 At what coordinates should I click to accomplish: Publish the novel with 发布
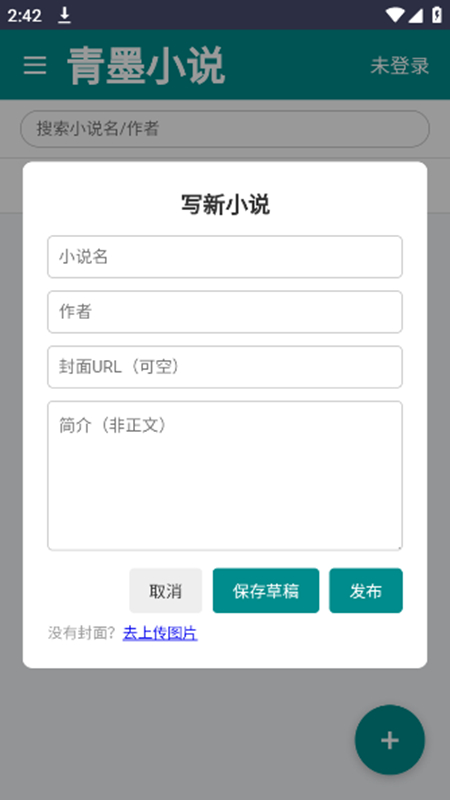366,591
